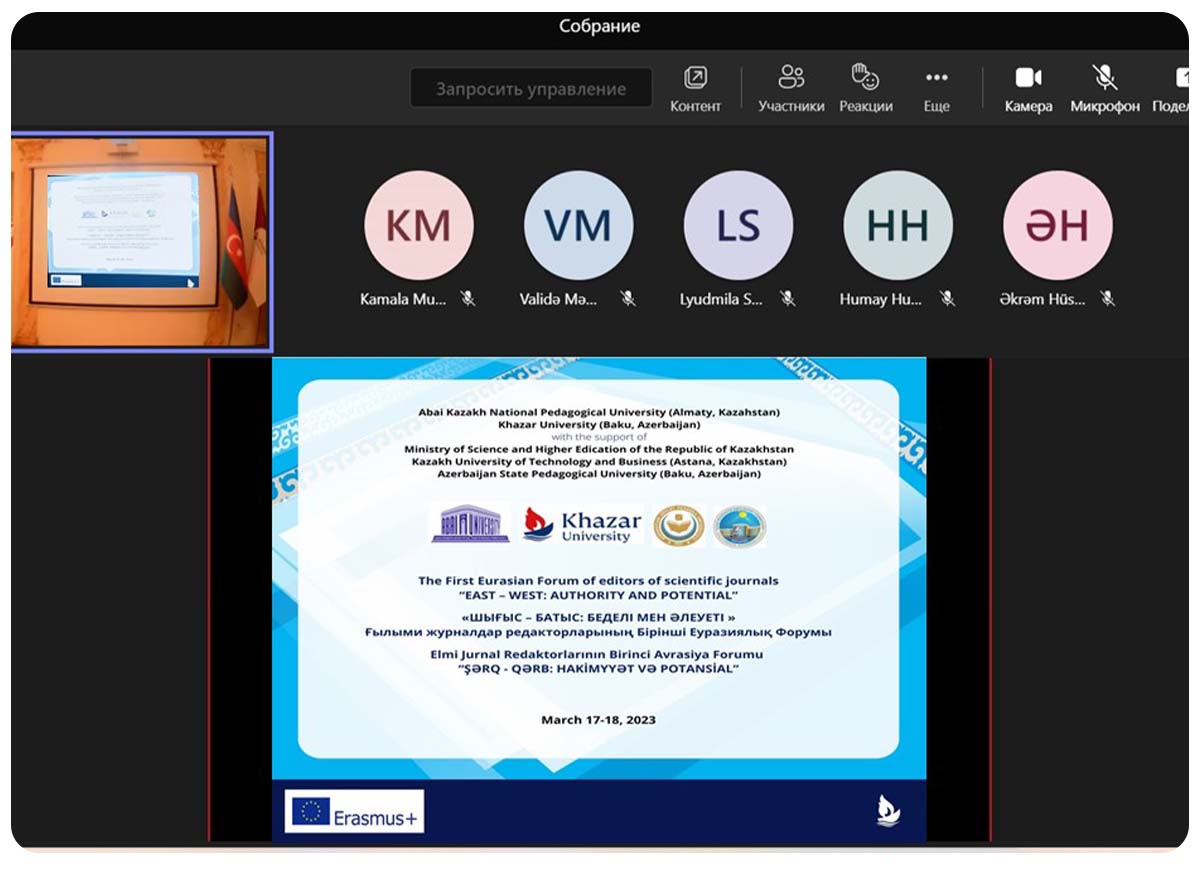This screenshot has width=1200, height=870.
Task: Select the conference room video thumbnail
Action: tap(141, 242)
